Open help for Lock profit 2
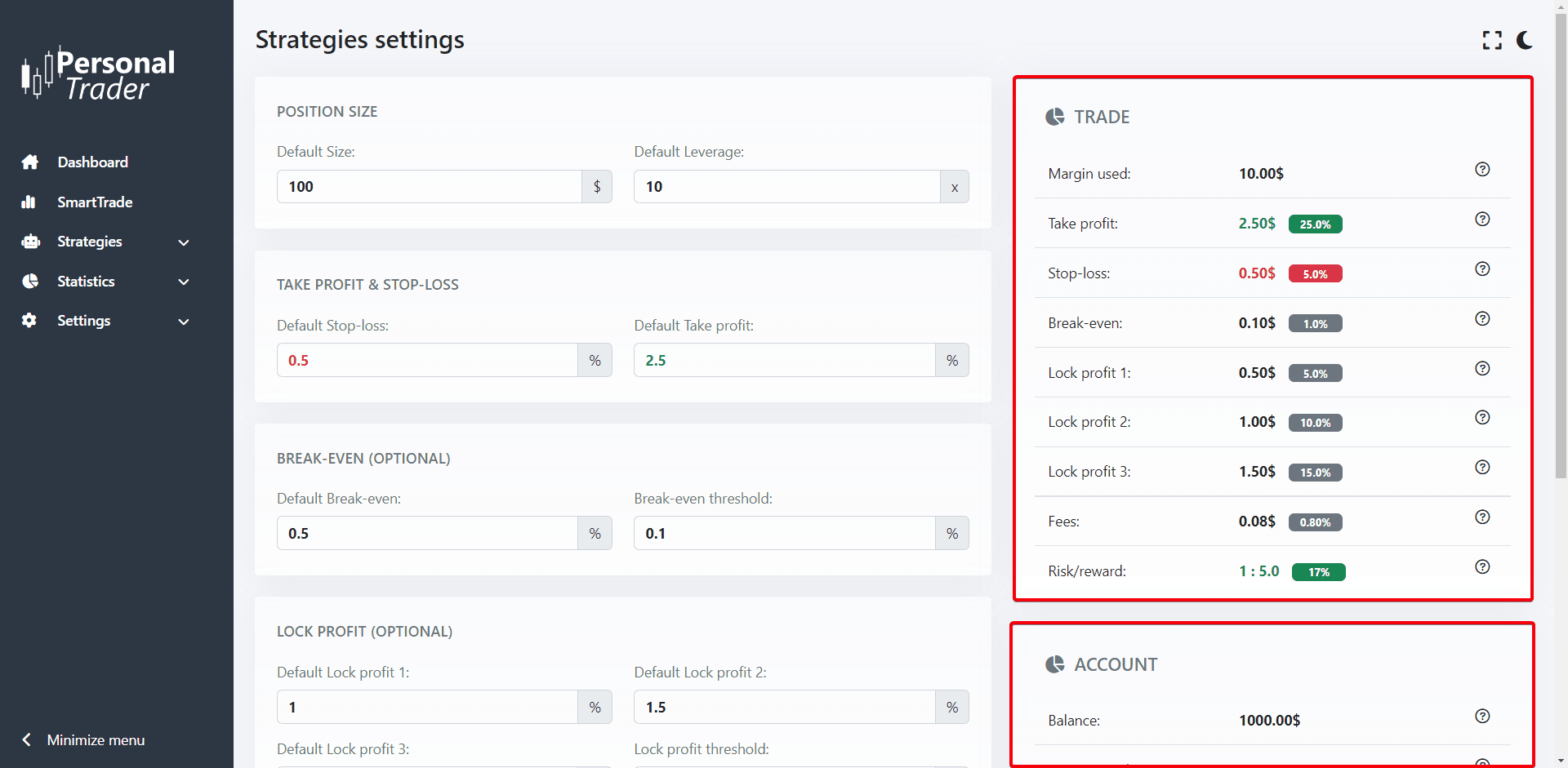The width and height of the screenshot is (1568, 768). pyautogui.click(x=1482, y=418)
